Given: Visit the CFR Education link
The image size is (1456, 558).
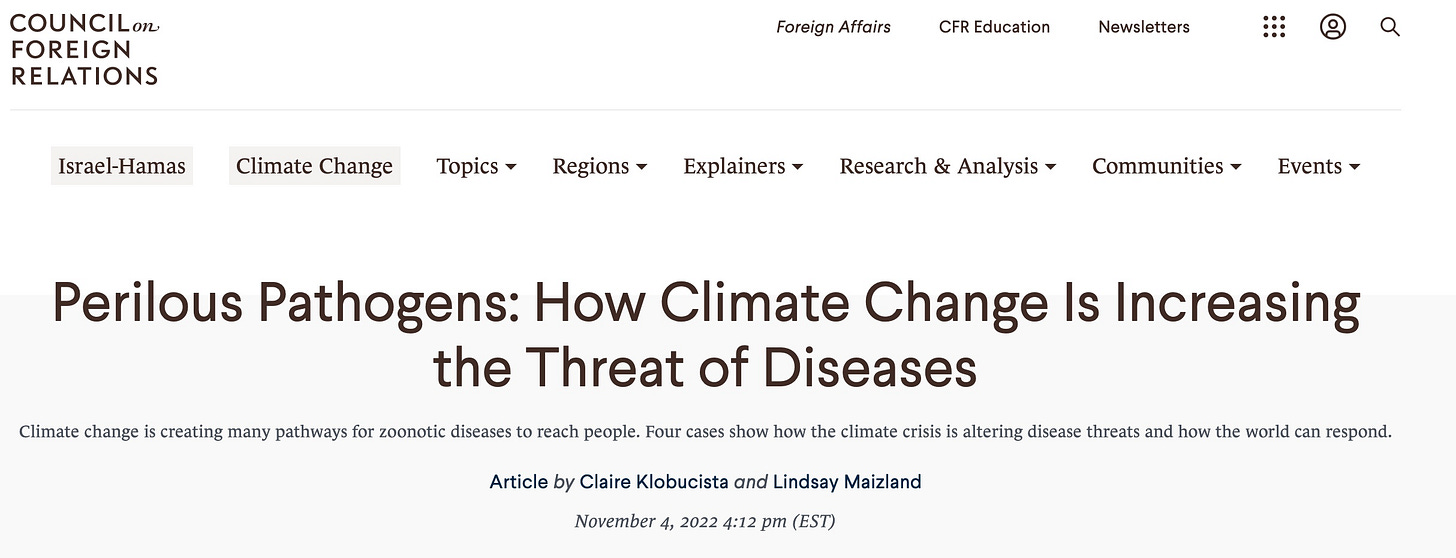Looking at the screenshot, I should pos(994,27).
